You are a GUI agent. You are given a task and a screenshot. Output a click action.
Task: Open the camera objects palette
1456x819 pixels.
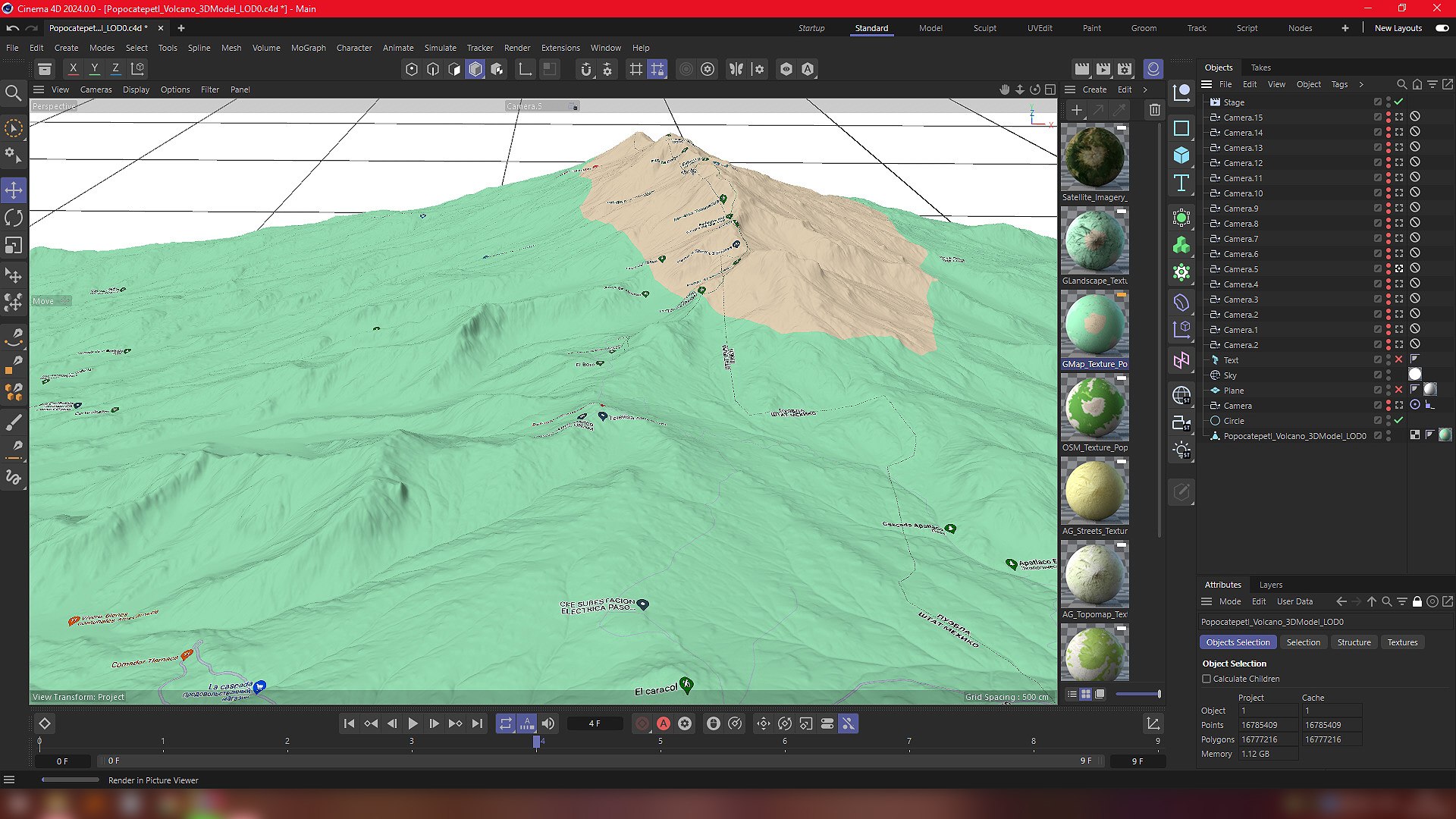pyautogui.click(x=1181, y=422)
